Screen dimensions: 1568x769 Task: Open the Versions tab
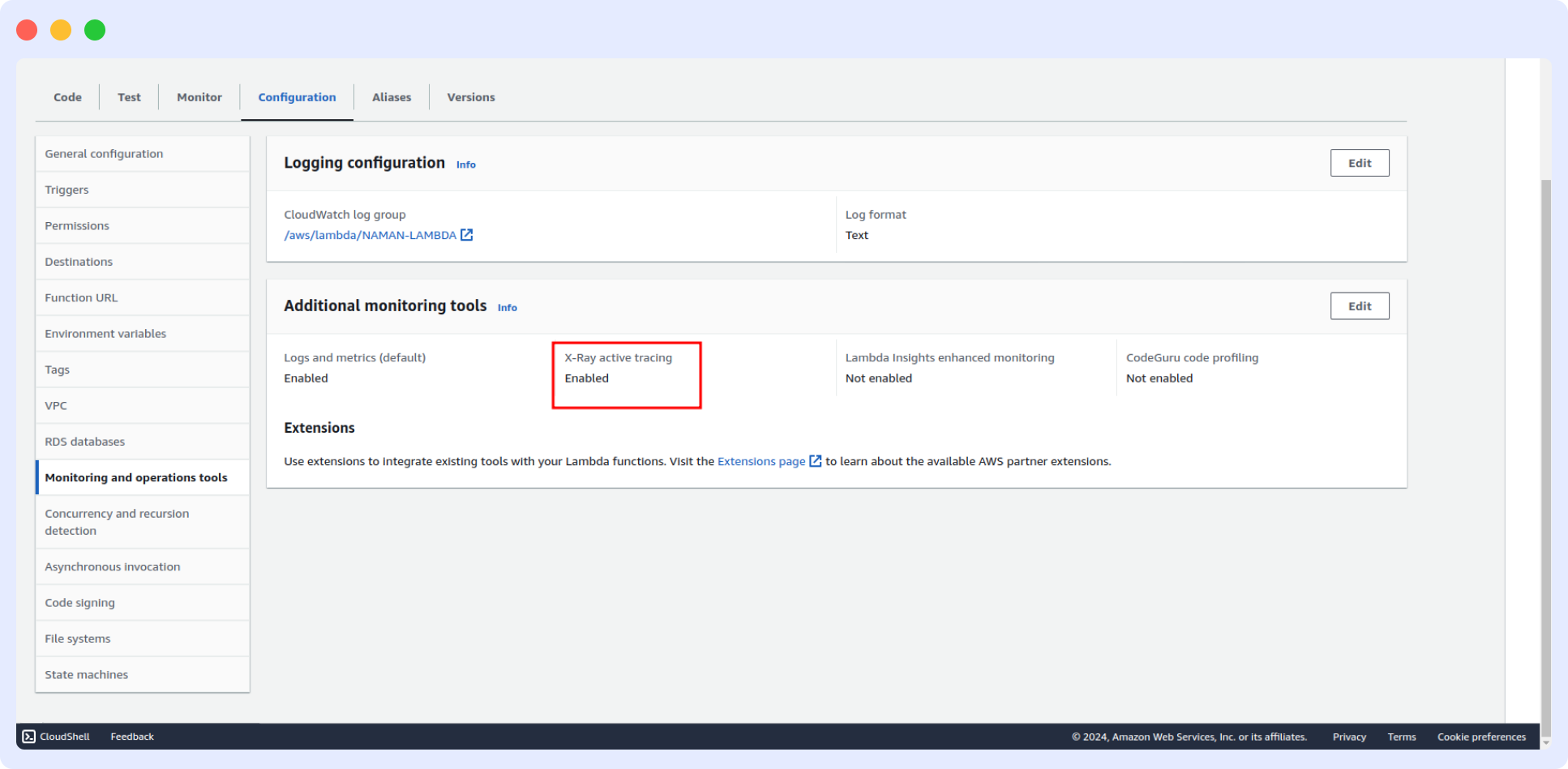pos(470,97)
